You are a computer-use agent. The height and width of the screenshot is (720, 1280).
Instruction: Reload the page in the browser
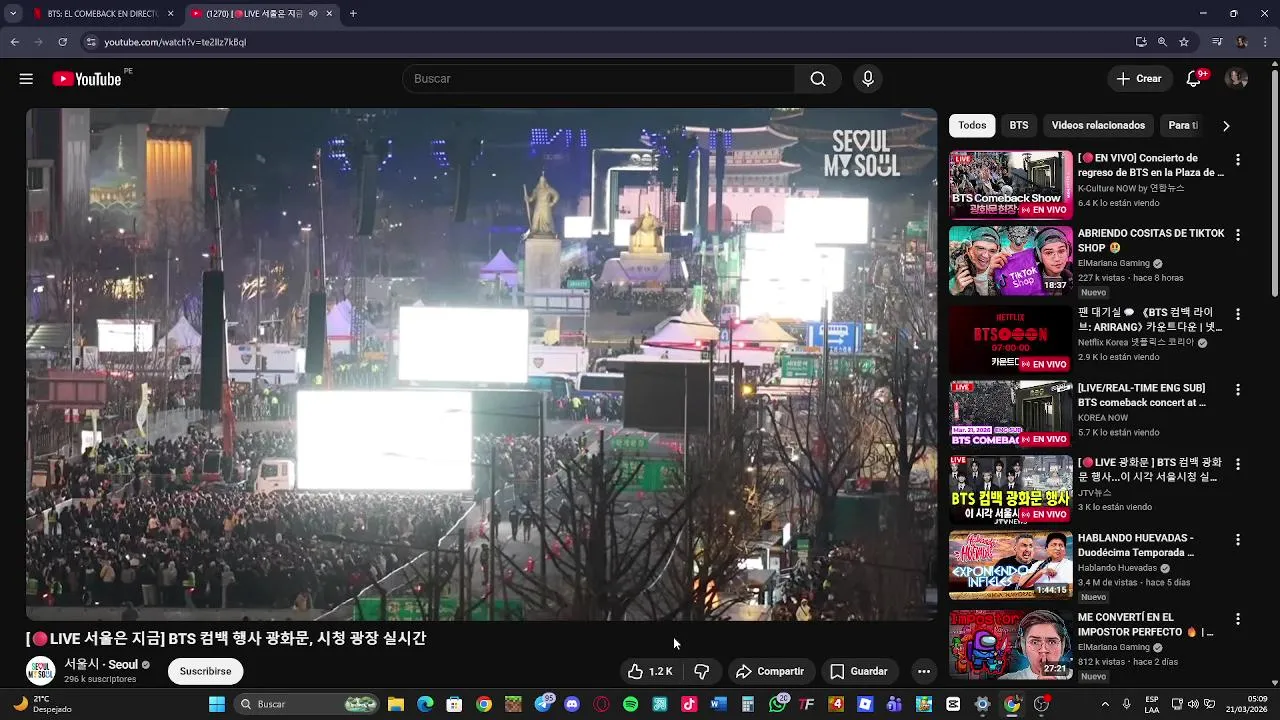(62, 42)
